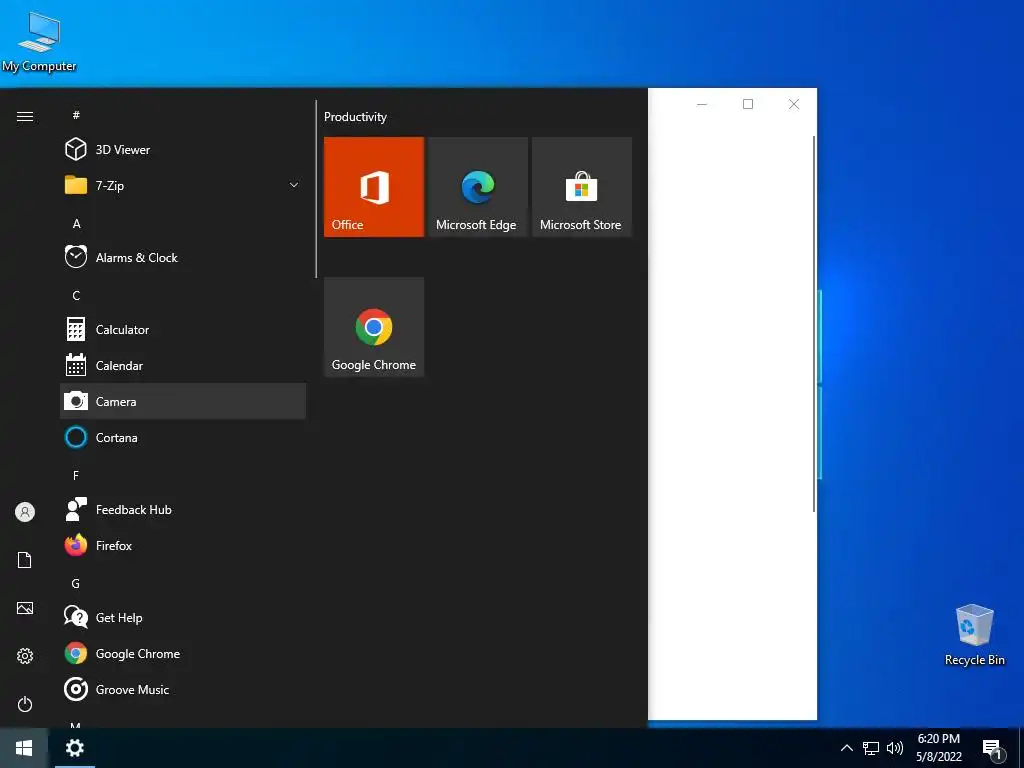Click the '#' letter header

[76, 115]
